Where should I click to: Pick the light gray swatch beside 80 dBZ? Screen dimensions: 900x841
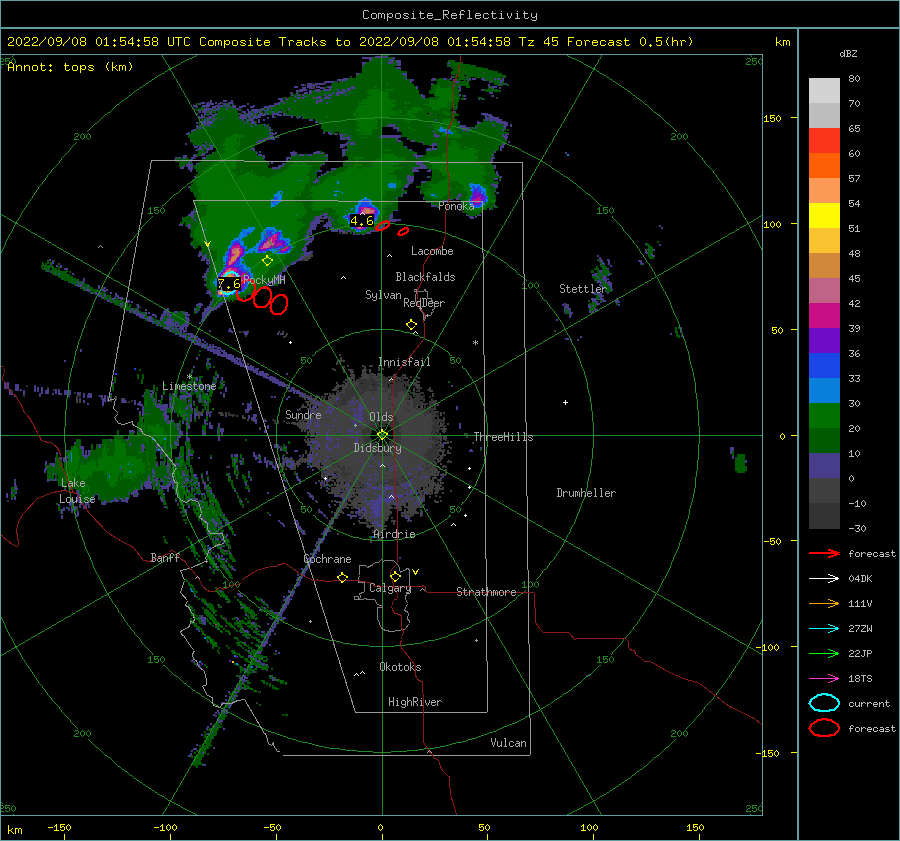pyautogui.click(x=824, y=90)
